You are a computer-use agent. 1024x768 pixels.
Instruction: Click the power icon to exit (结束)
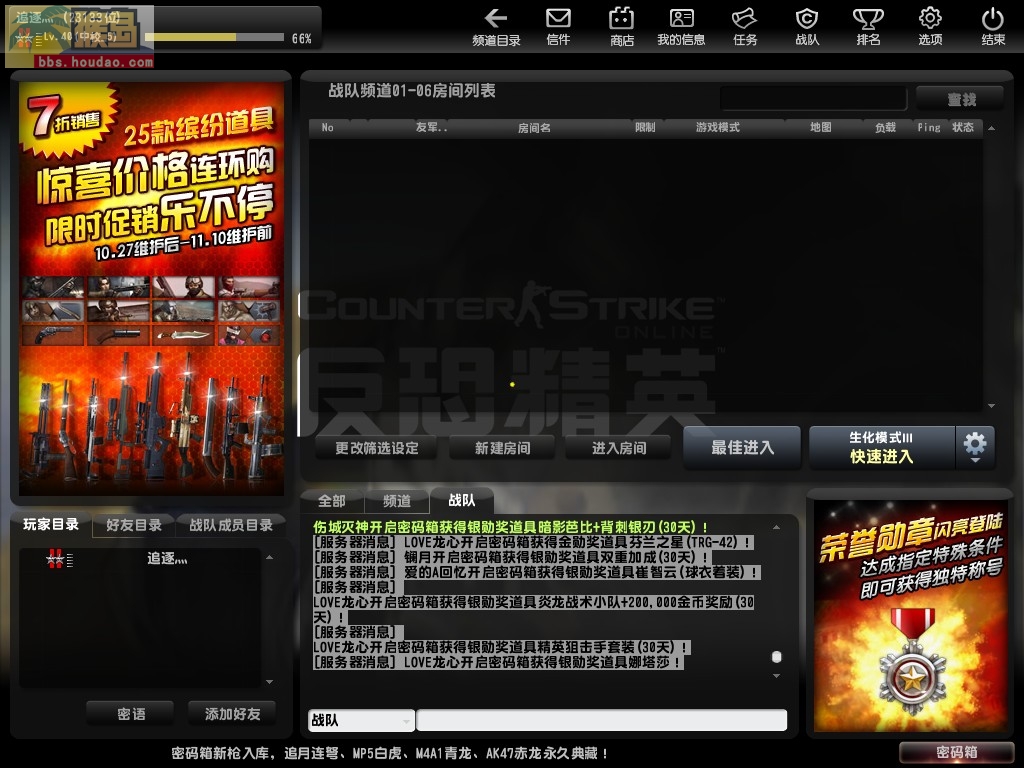(993, 27)
